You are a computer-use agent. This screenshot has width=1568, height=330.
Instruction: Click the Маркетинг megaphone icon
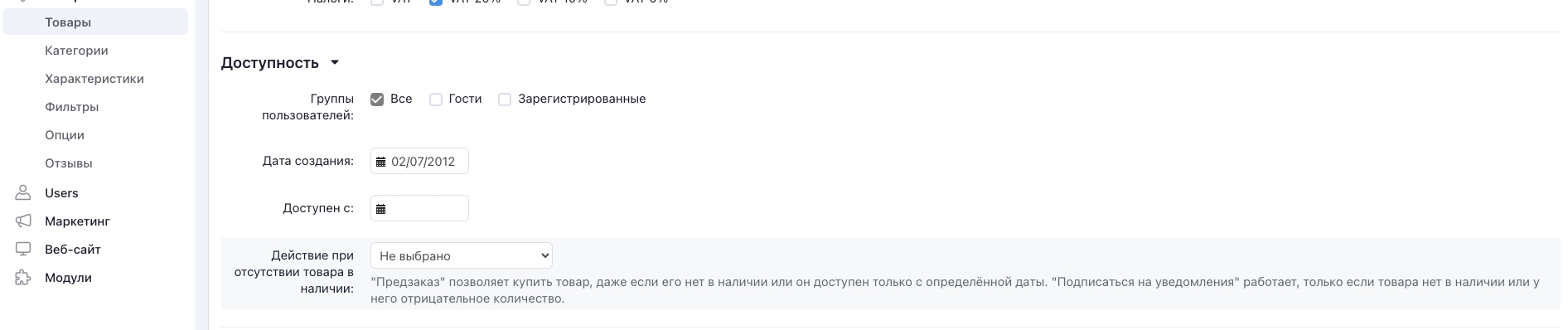23,221
